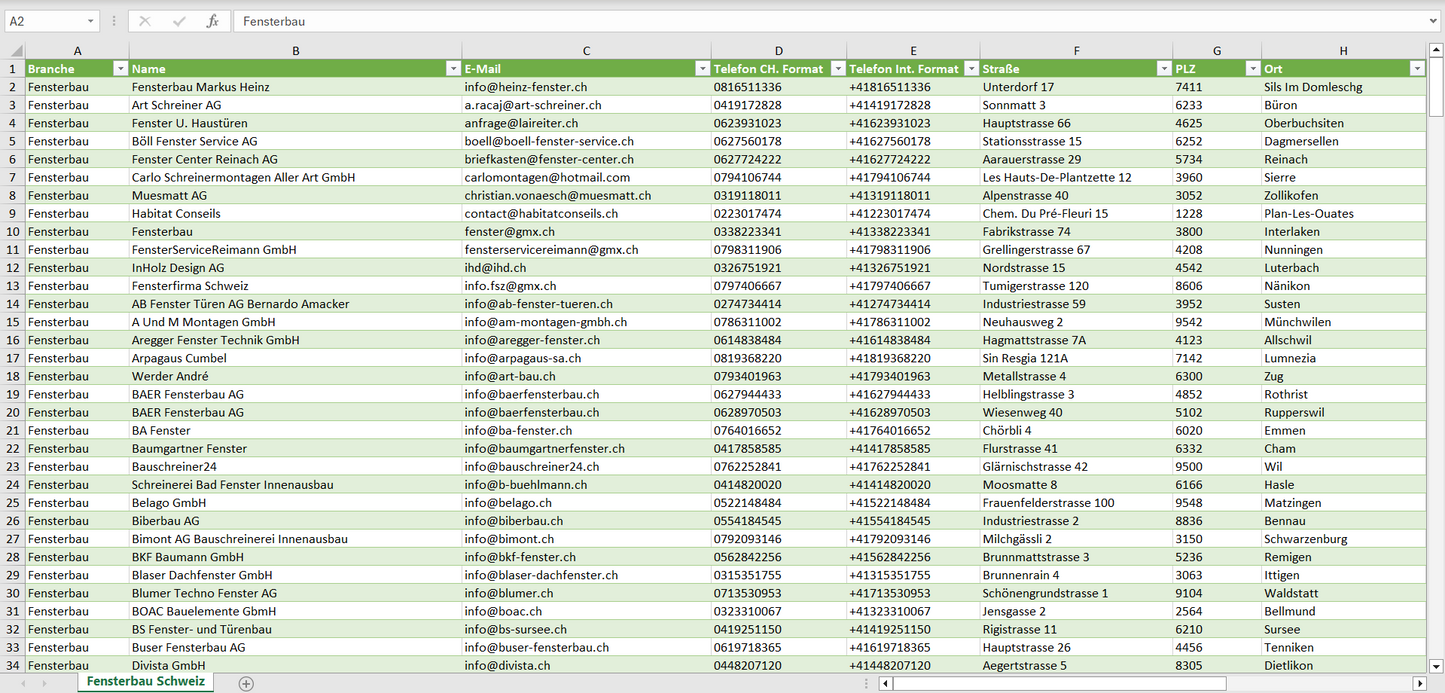
Task: Add a new sheet with plus icon
Action: point(246,683)
